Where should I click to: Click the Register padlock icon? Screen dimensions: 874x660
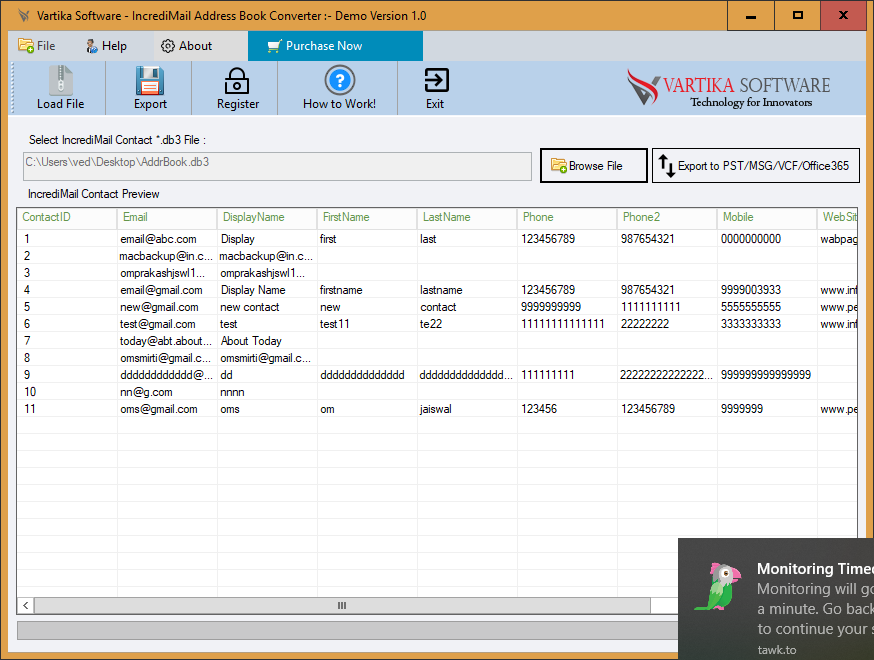pyautogui.click(x=237, y=81)
